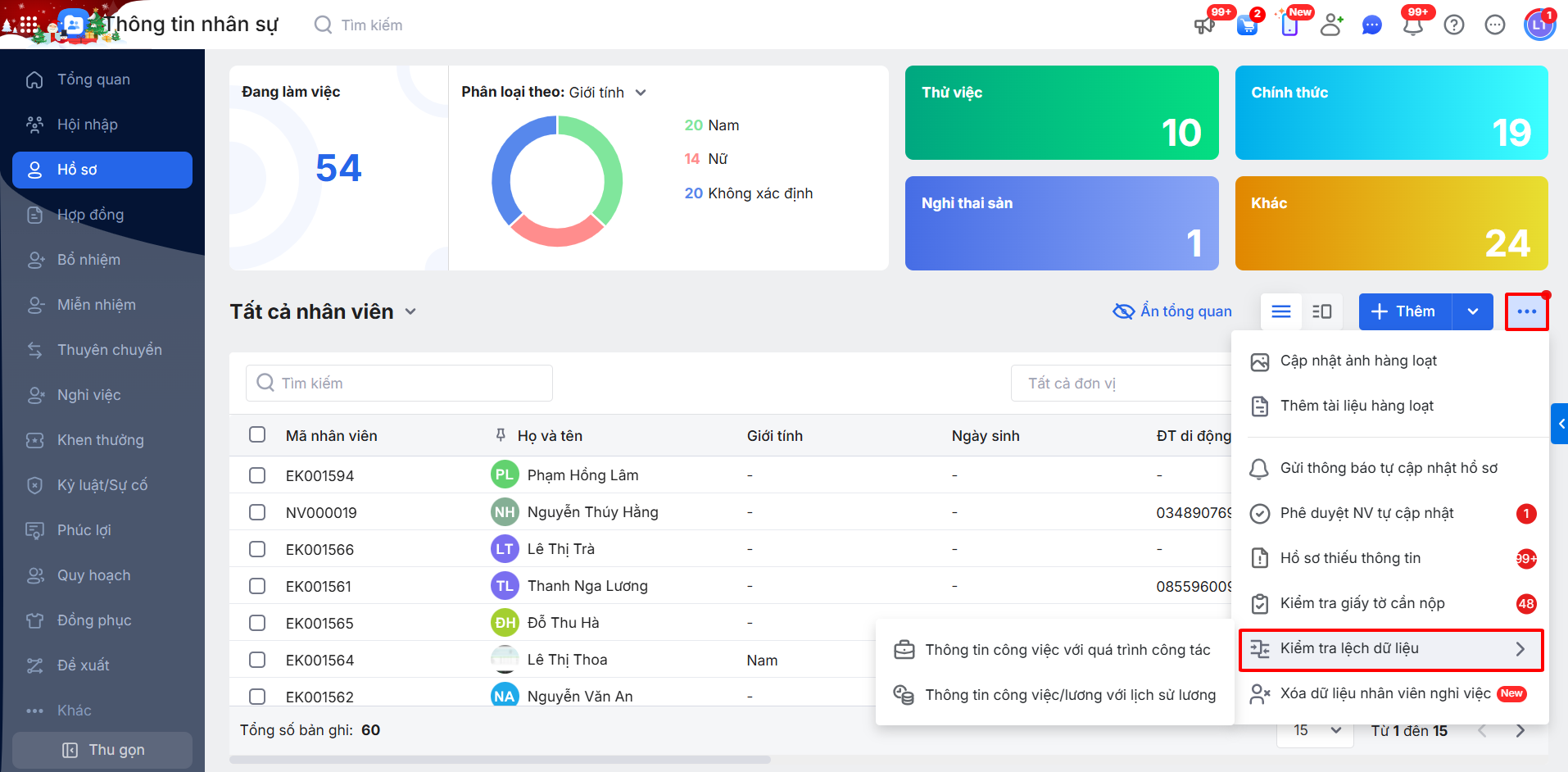Select Cập nhật ảnh hàng loạt option
This screenshot has height=772, width=1568.
1358,361
